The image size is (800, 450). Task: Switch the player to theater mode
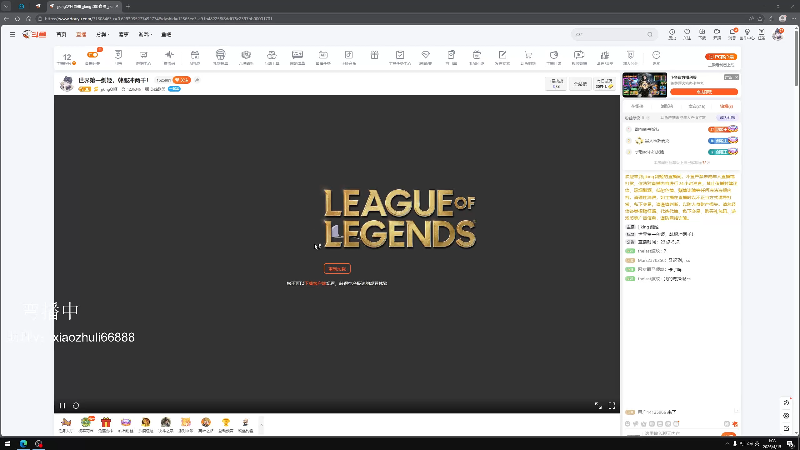point(598,406)
